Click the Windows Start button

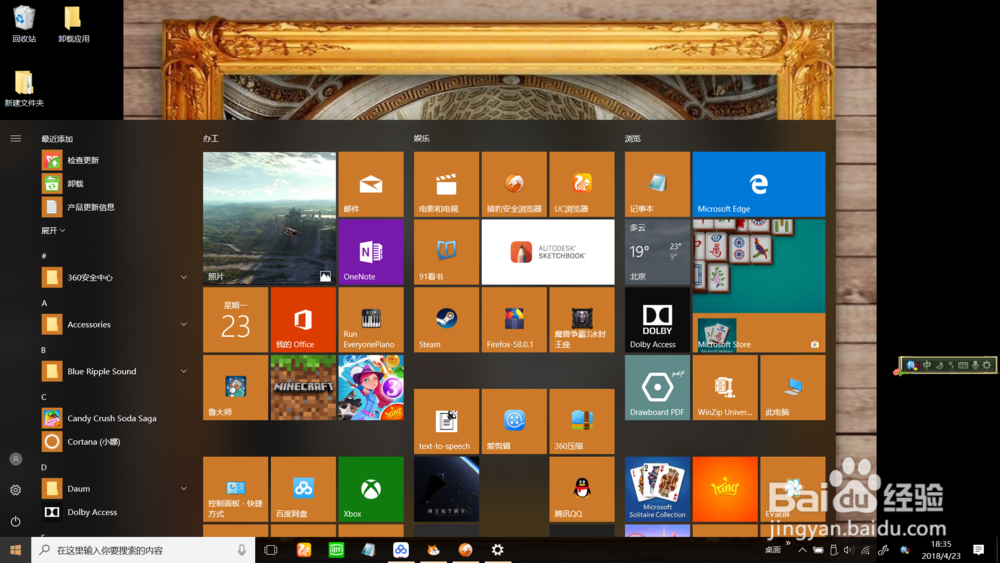tap(15, 550)
